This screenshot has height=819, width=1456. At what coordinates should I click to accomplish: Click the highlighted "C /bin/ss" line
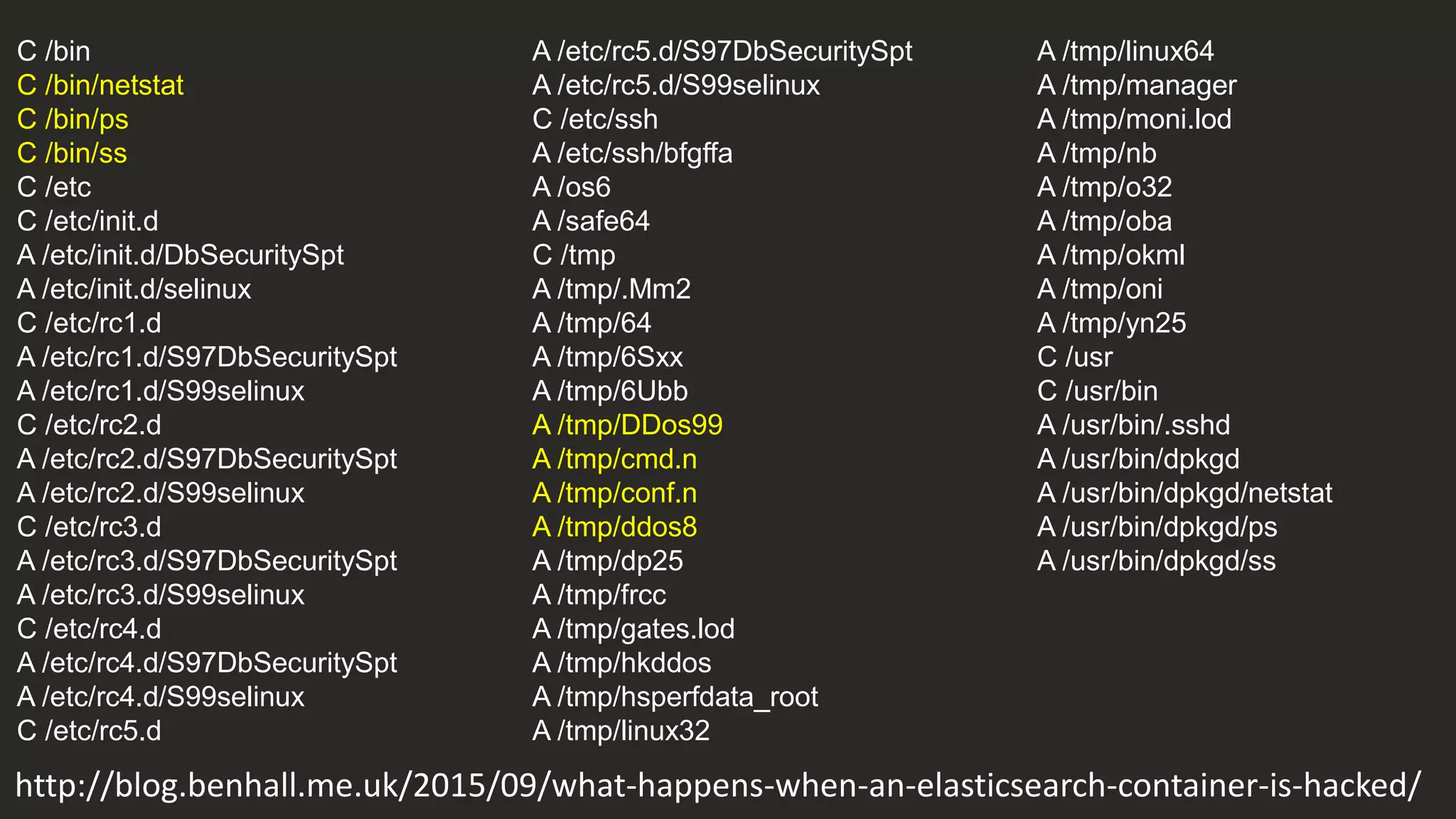click(x=72, y=154)
